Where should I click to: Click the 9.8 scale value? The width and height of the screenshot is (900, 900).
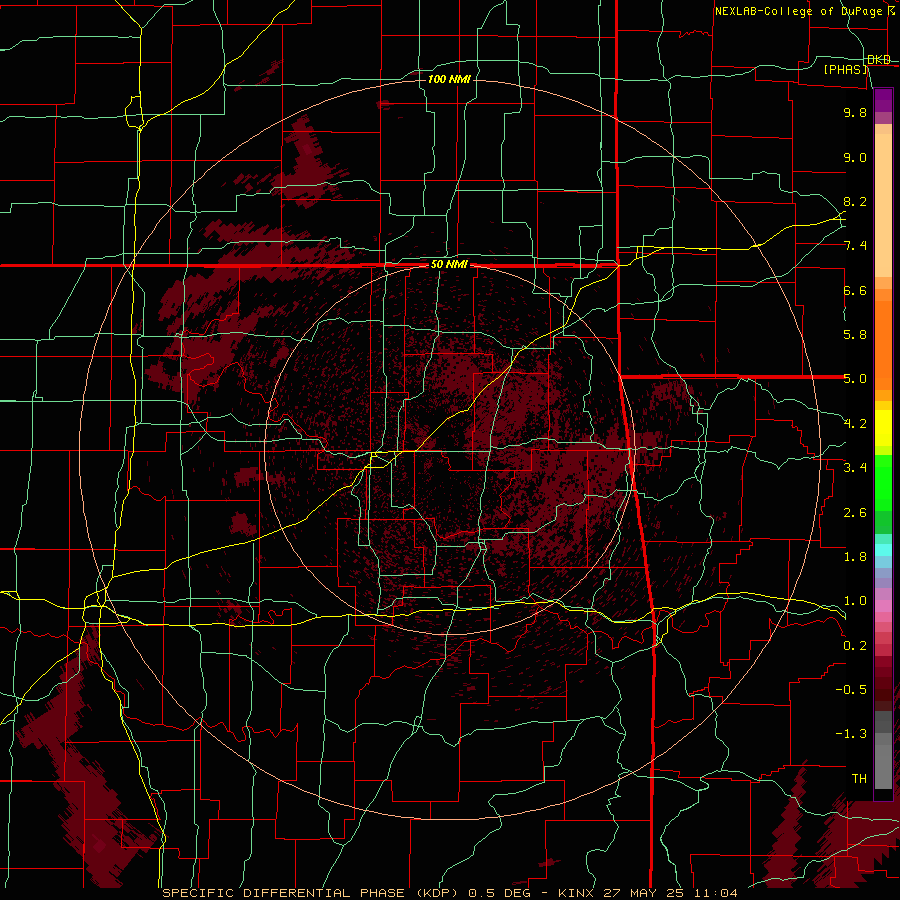[x=855, y=112]
